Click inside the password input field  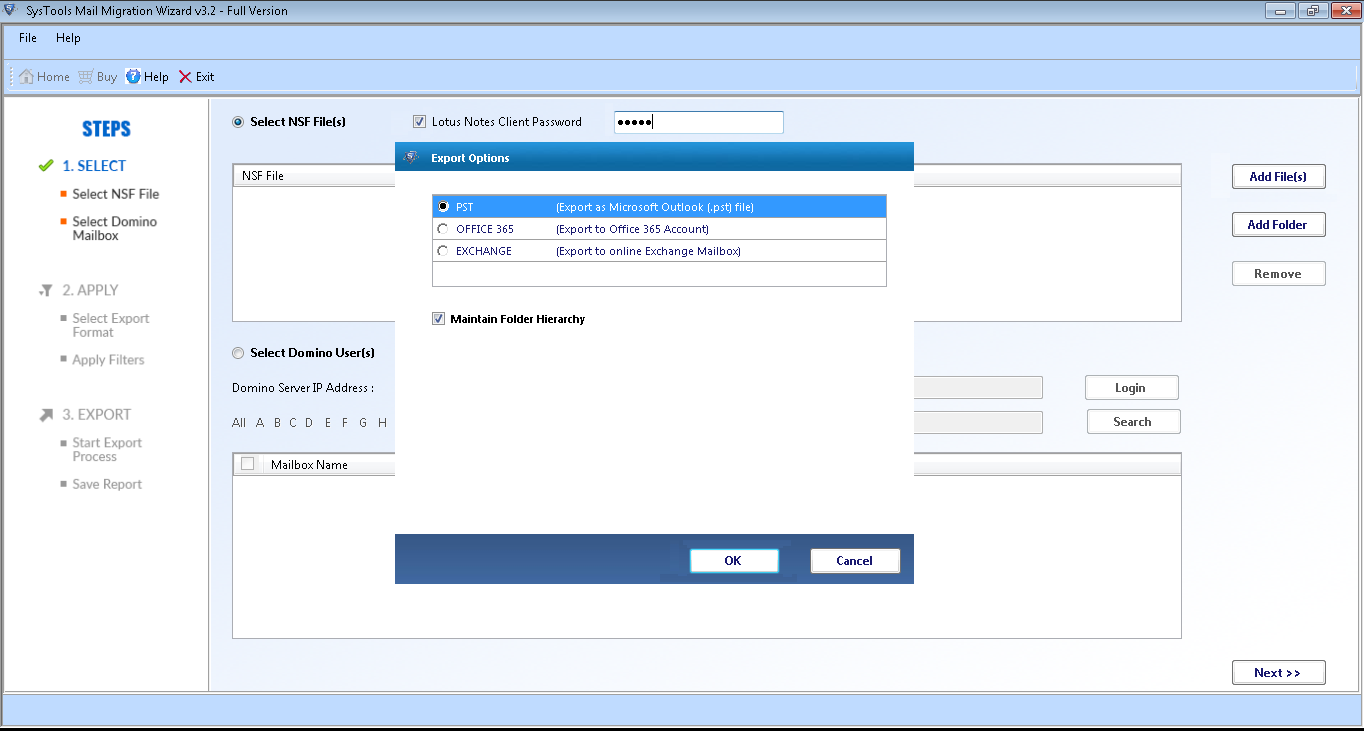coord(698,121)
